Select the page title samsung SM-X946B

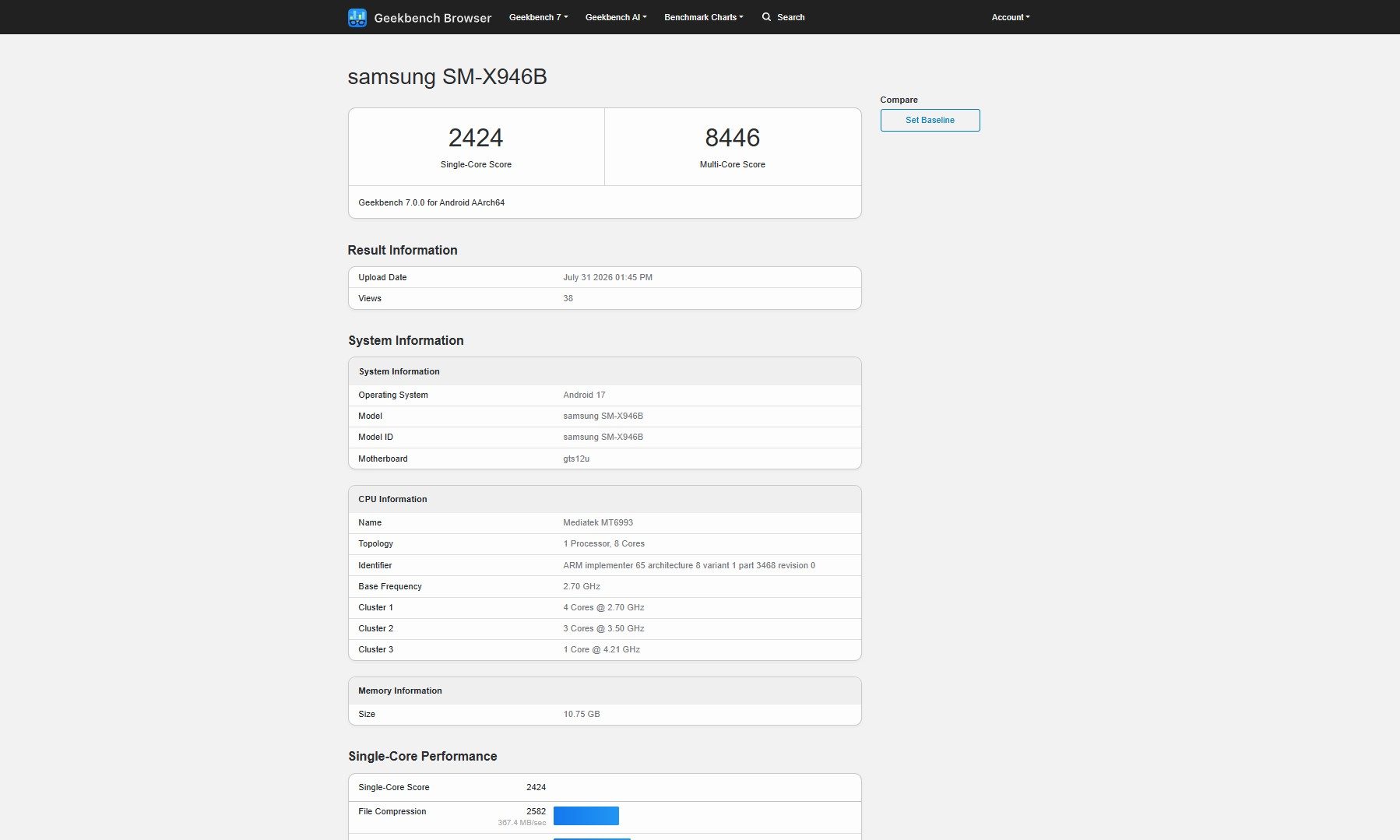tap(447, 76)
